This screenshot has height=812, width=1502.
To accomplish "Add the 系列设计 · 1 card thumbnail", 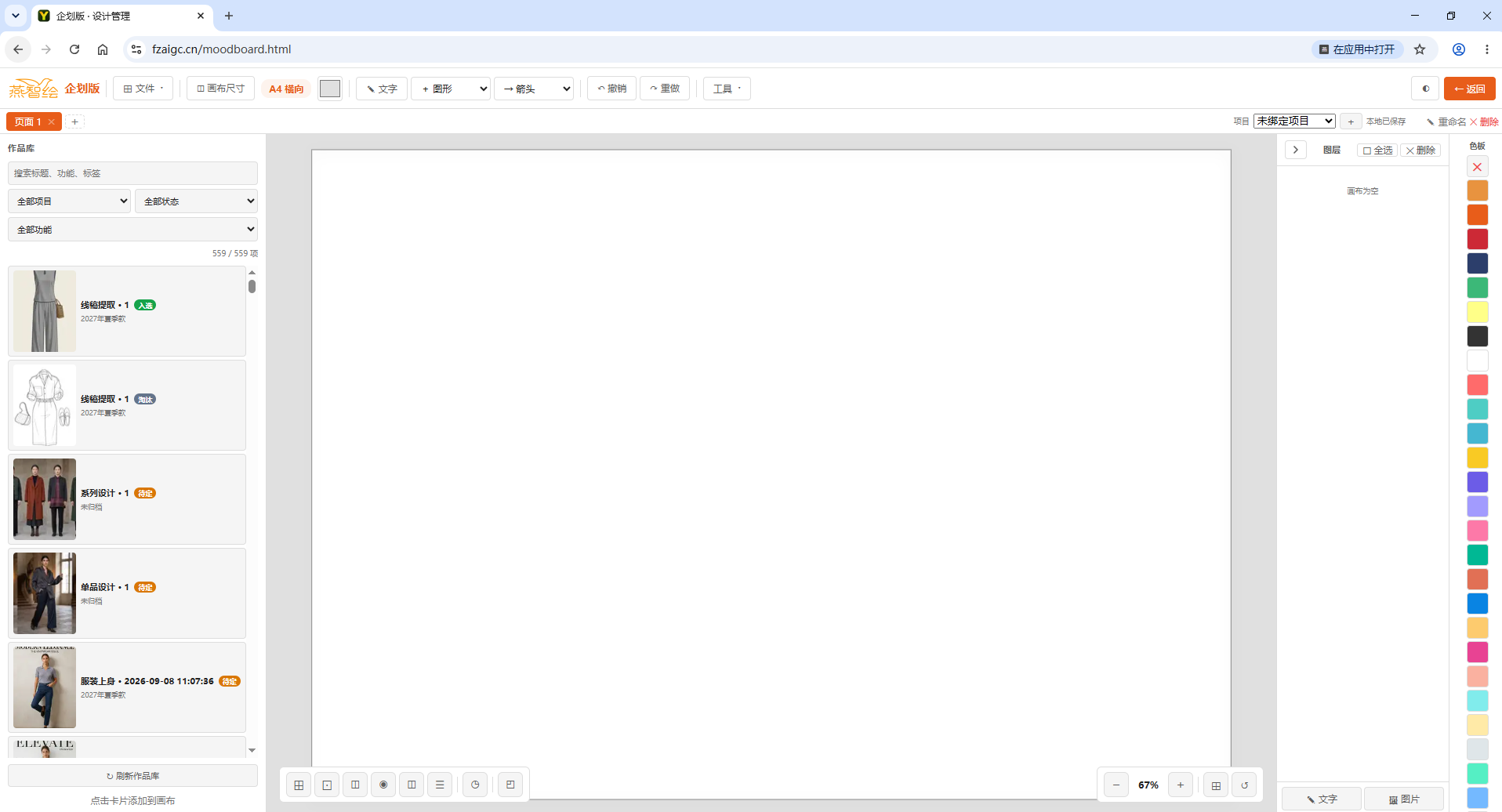I will point(45,499).
